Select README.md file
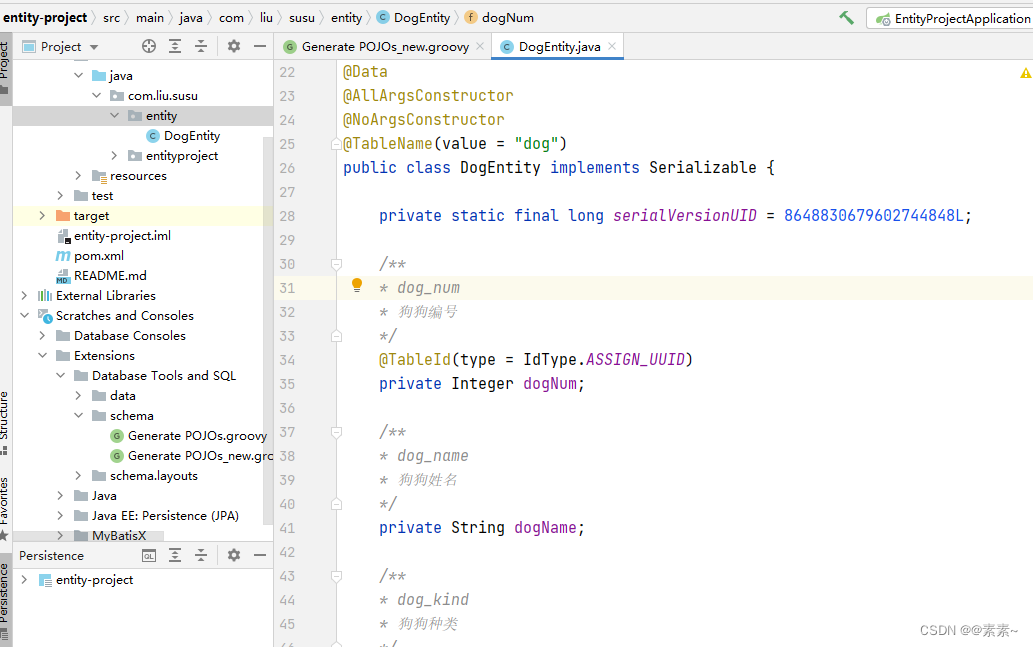 pyautogui.click(x=110, y=275)
